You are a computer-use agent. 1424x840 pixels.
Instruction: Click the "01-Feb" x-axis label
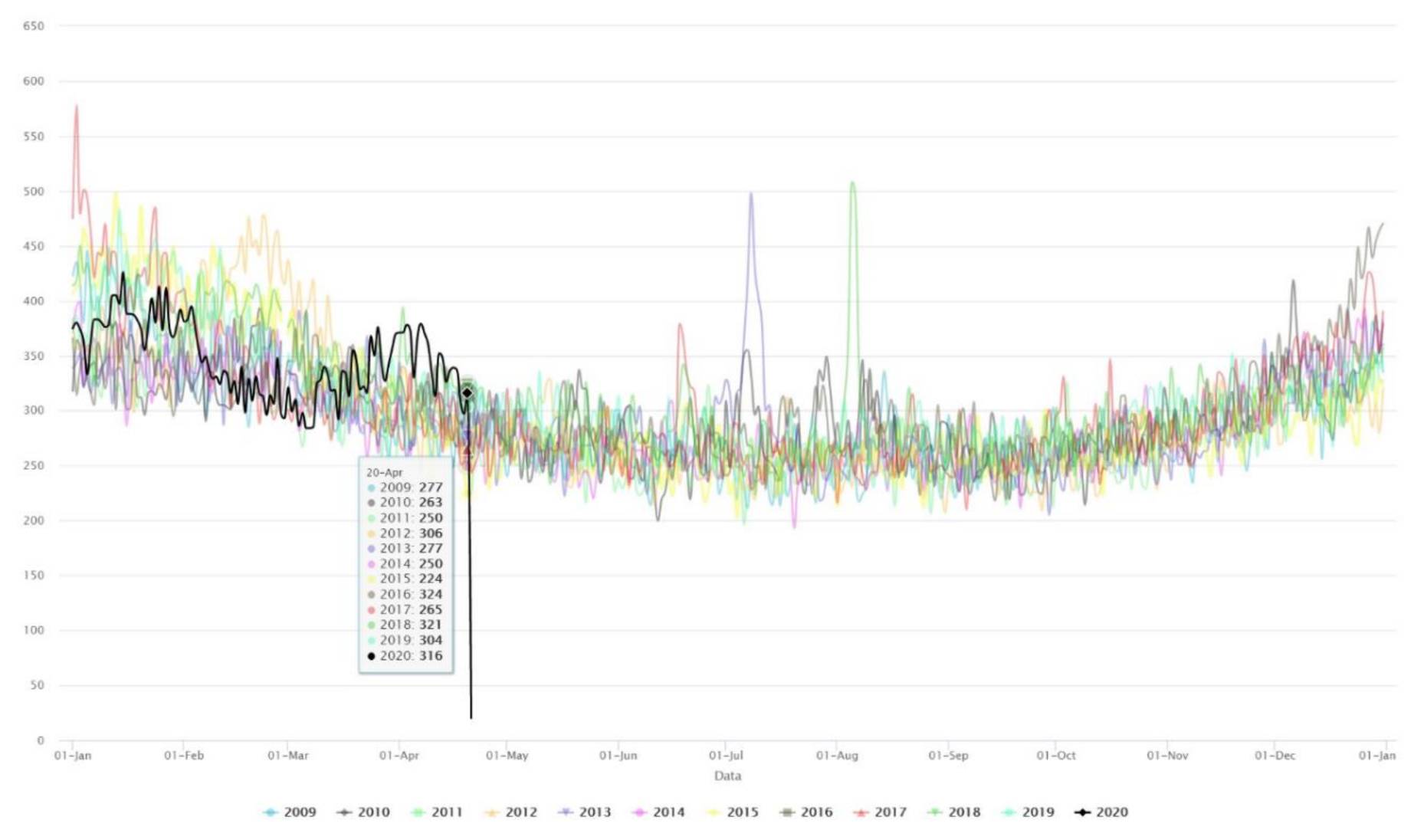pyautogui.click(x=184, y=756)
